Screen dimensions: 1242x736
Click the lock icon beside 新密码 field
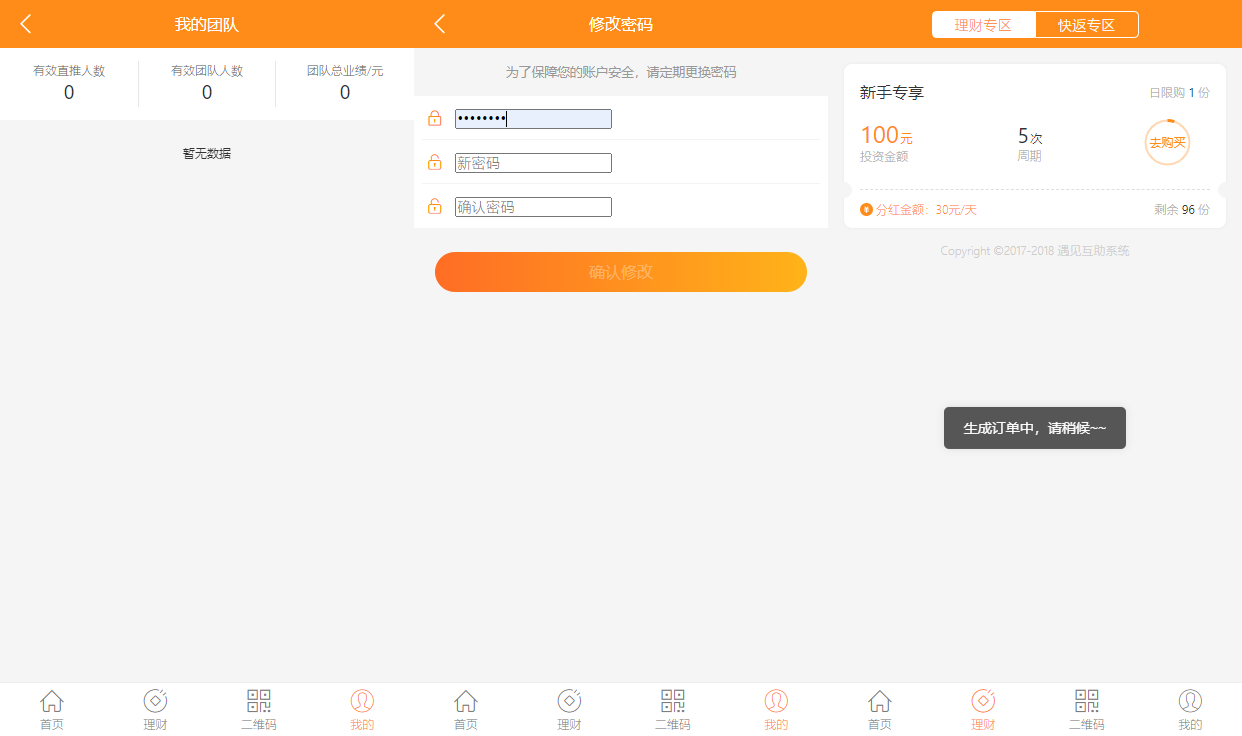[435, 162]
